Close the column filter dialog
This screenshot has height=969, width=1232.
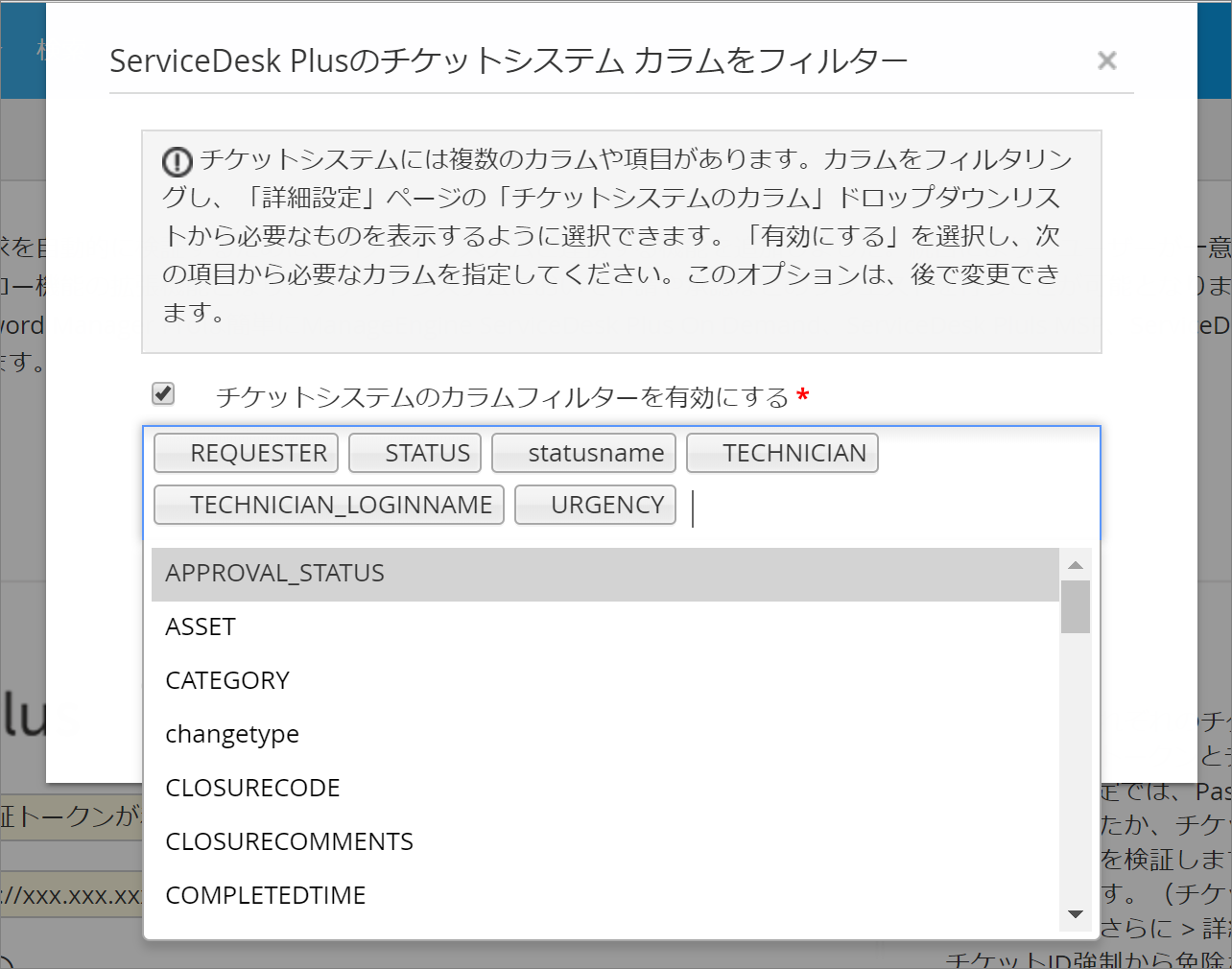[x=1106, y=61]
